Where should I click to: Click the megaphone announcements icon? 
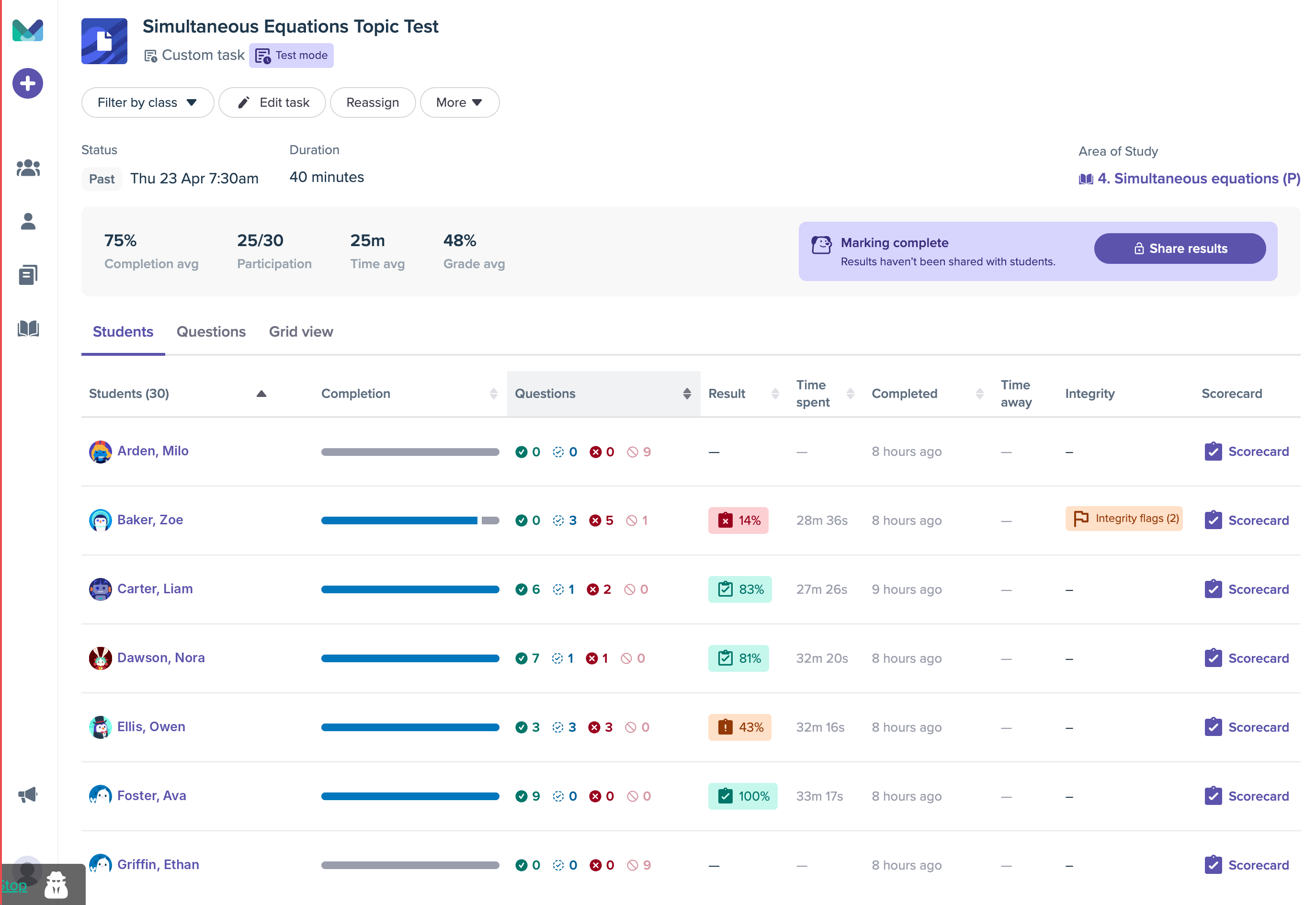[x=28, y=794]
